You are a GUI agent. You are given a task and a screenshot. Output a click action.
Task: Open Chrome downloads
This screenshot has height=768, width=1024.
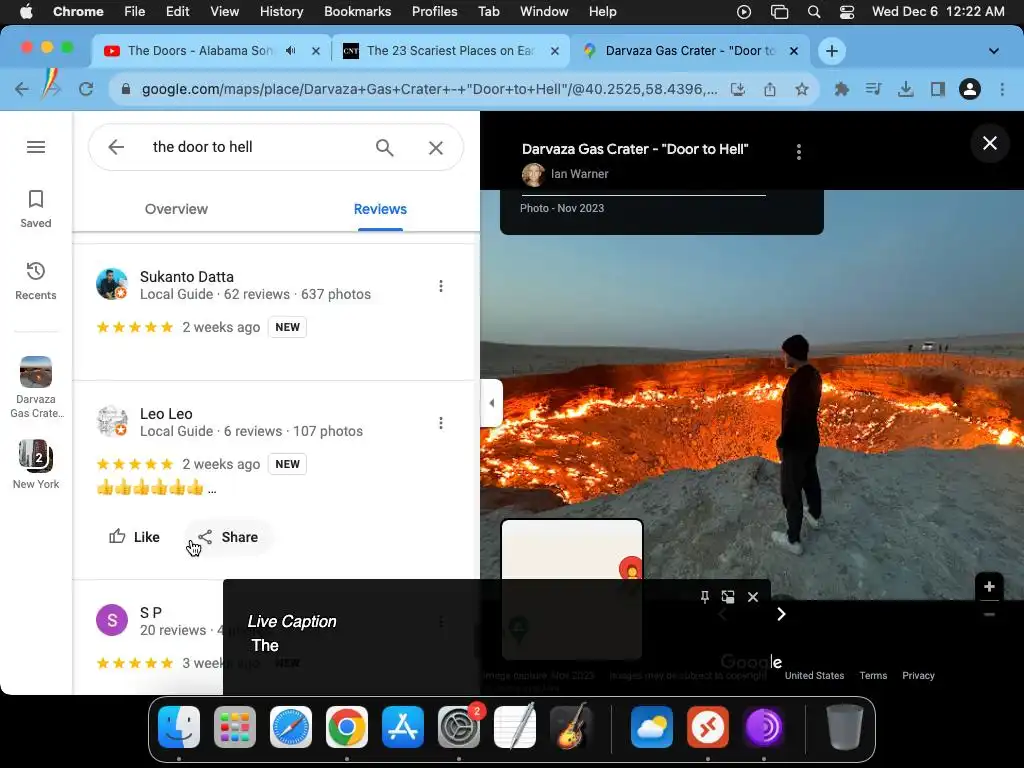click(x=905, y=89)
